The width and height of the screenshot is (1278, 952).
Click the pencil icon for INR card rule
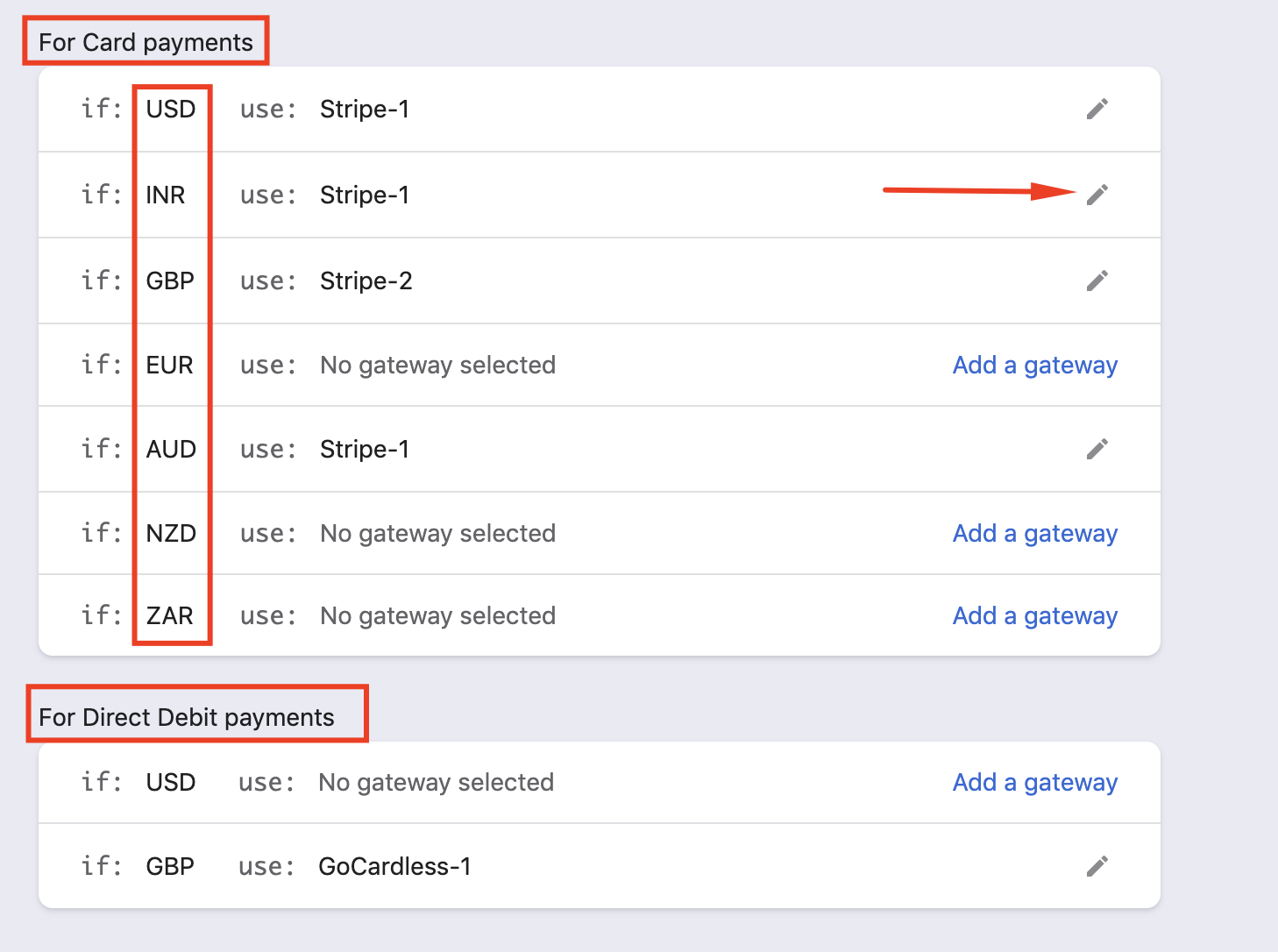[1097, 195]
